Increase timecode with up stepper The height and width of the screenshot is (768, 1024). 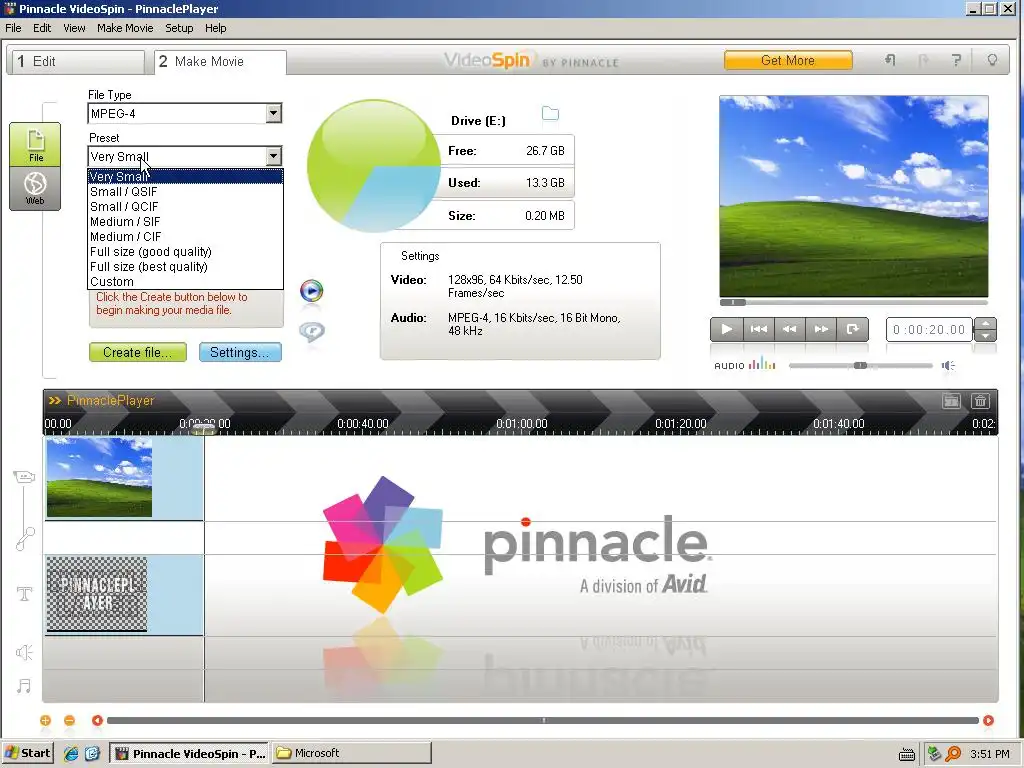985,323
